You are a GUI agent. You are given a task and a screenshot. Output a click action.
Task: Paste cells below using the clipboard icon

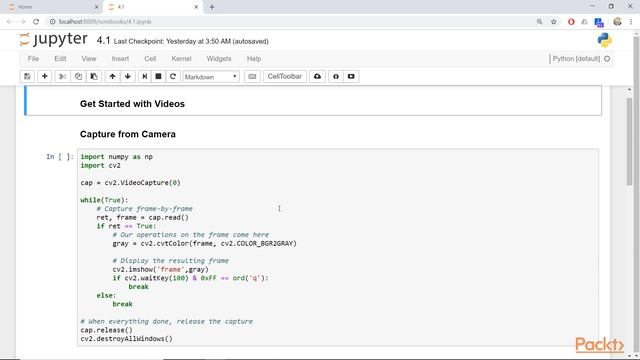94,76
